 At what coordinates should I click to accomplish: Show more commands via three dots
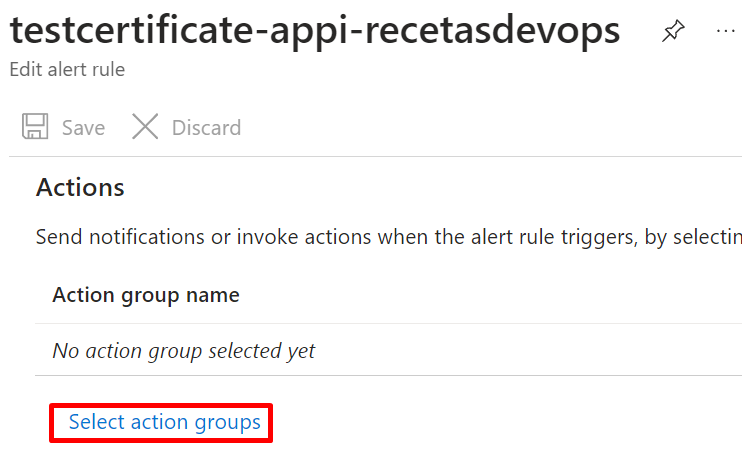click(725, 31)
